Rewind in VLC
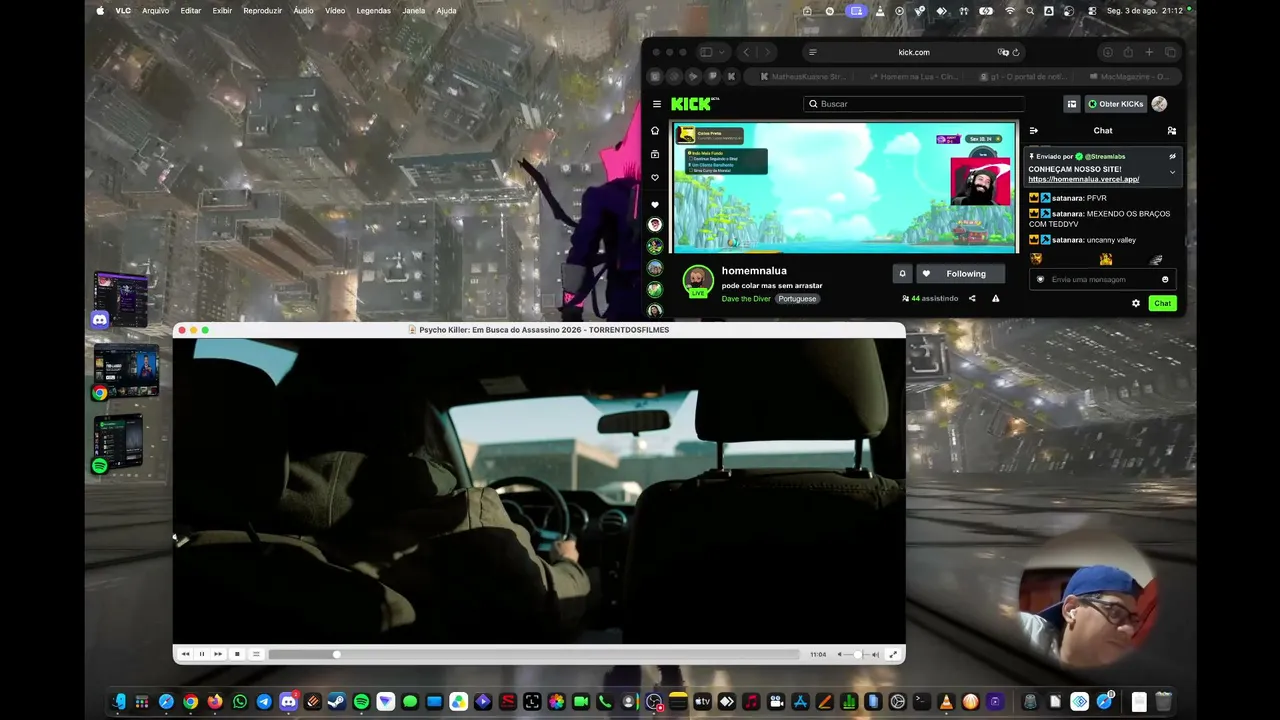Screen dimensions: 1280x720 (x=185, y=654)
